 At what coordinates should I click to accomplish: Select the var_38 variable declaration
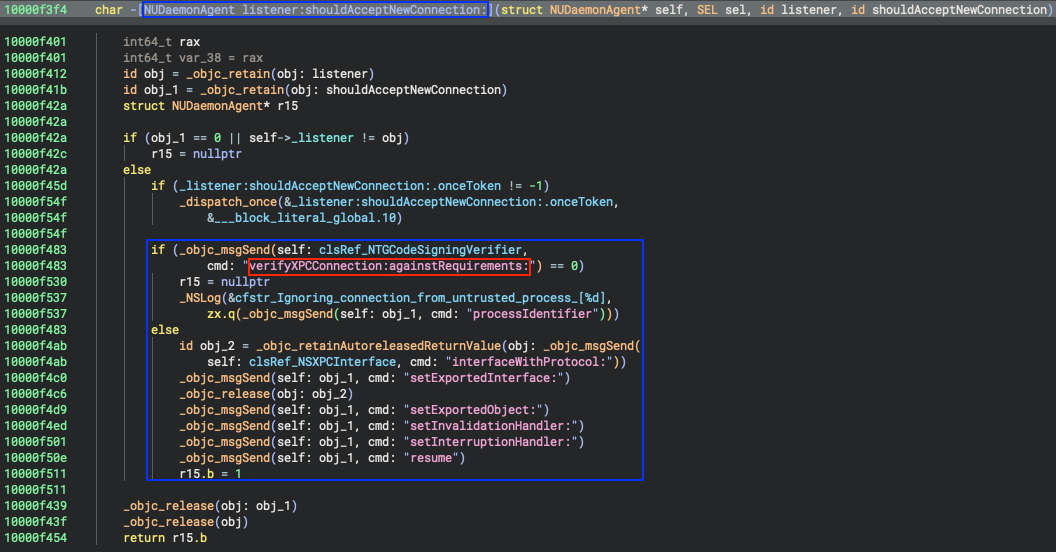[x=207, y=58]
